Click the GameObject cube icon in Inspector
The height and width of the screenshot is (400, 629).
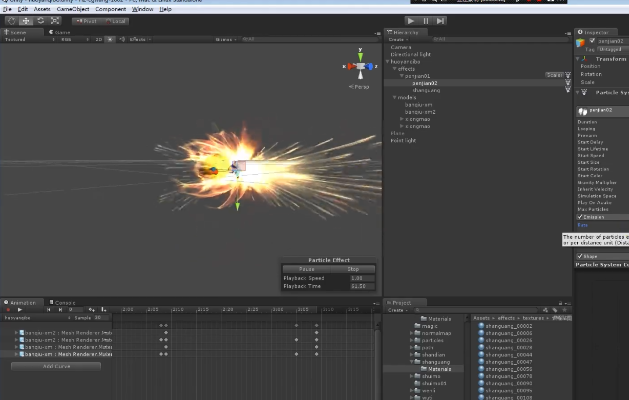tap(580, 43)
